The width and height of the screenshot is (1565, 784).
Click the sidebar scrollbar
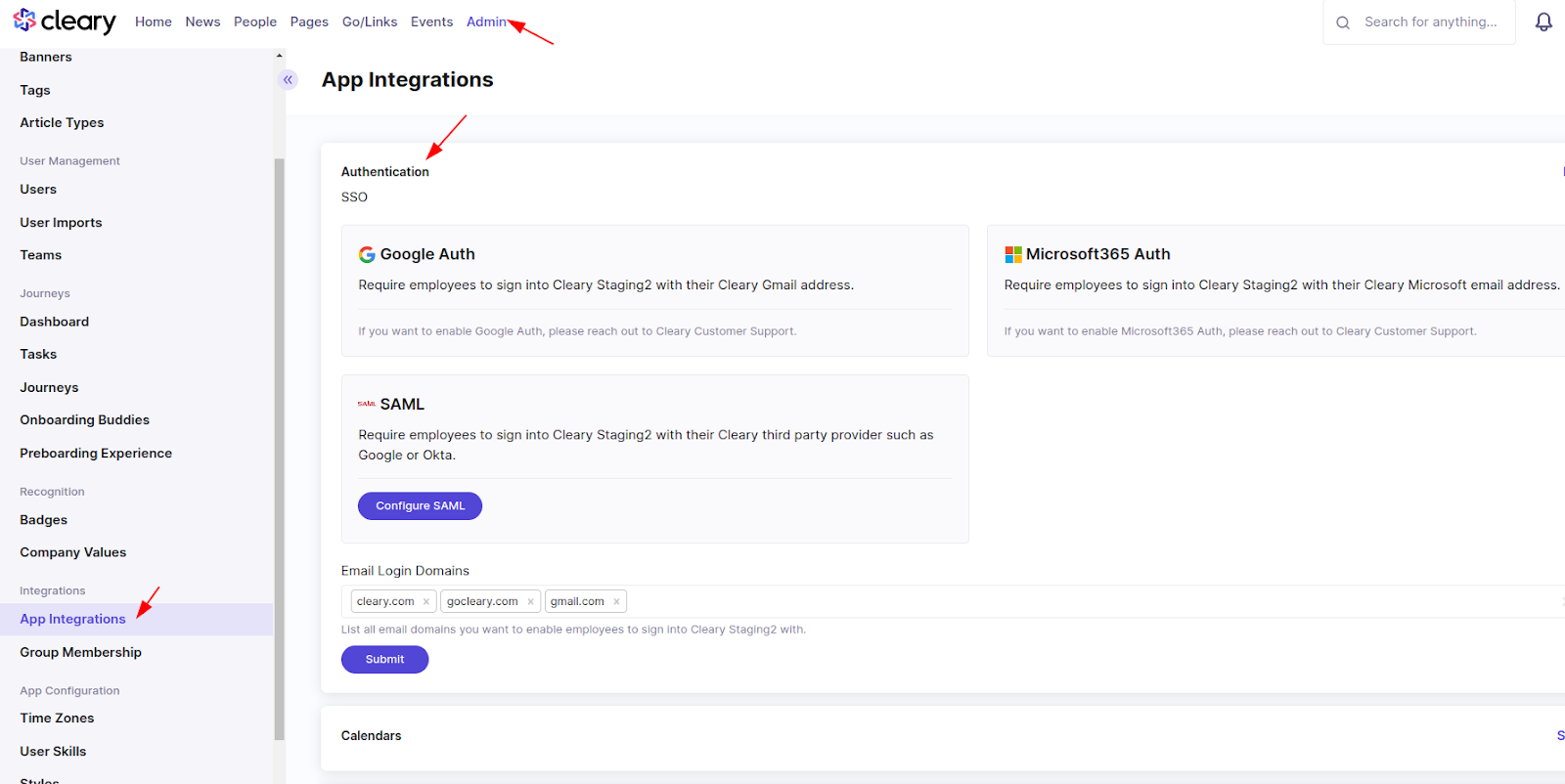[x=279, y=450]
